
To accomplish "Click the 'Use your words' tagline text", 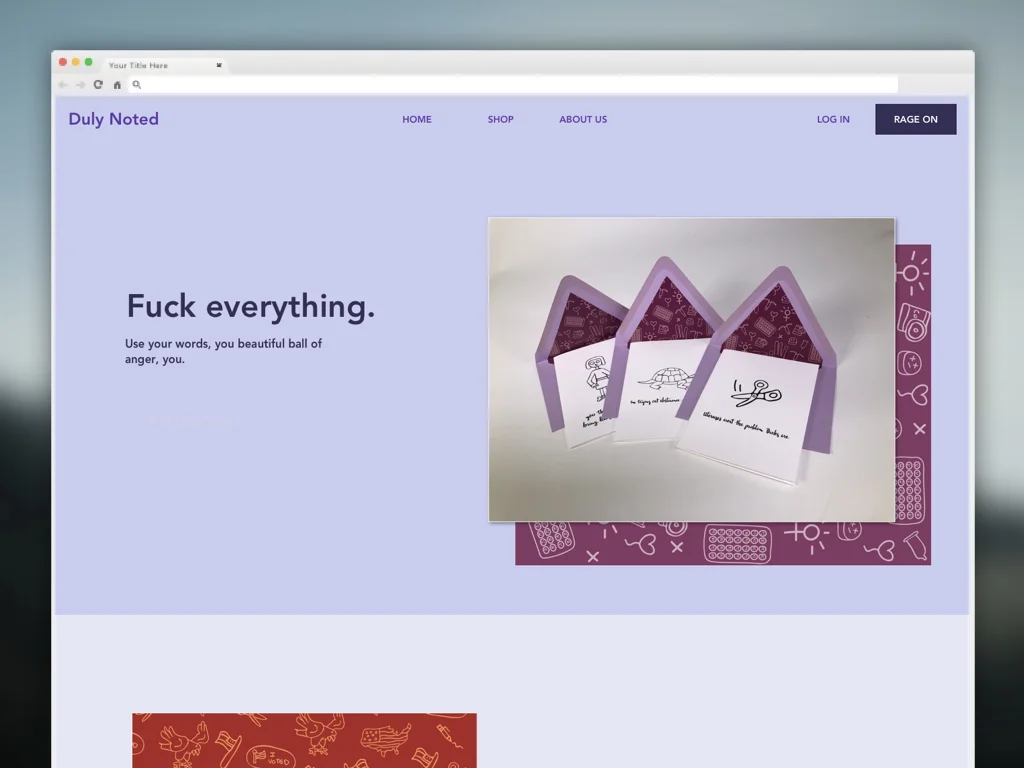I will coord(223,351).
